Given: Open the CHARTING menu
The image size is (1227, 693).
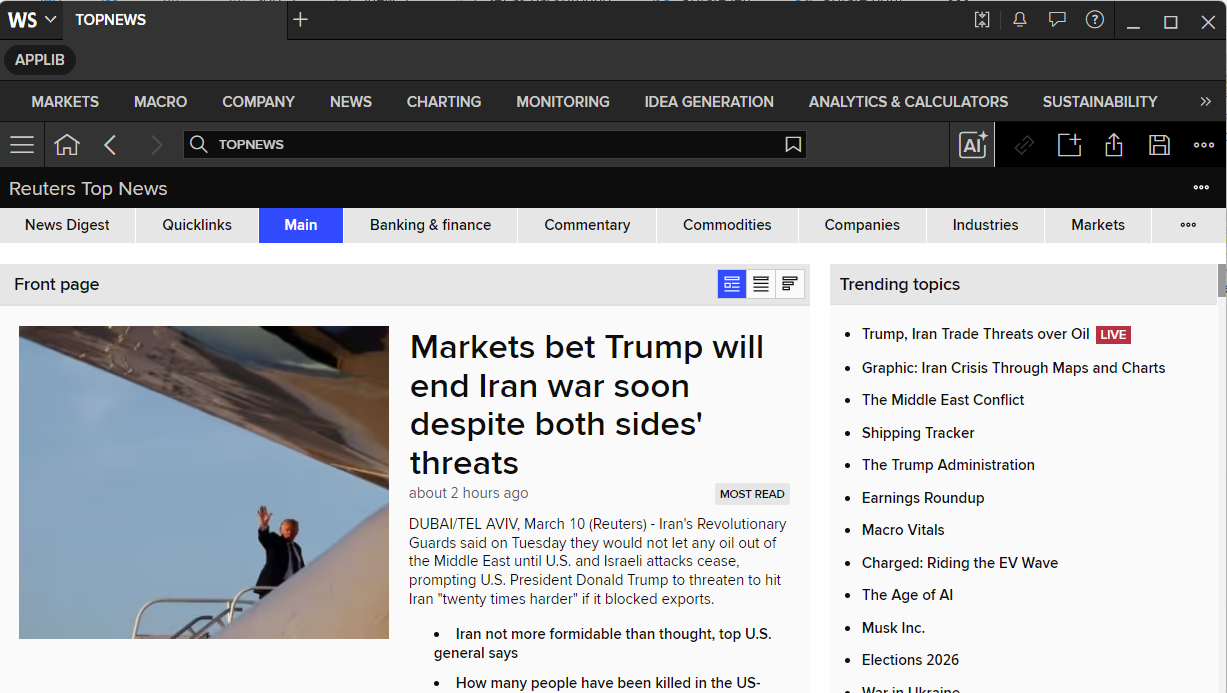Looking at the screenshot, I should click(x=444, y=102).
